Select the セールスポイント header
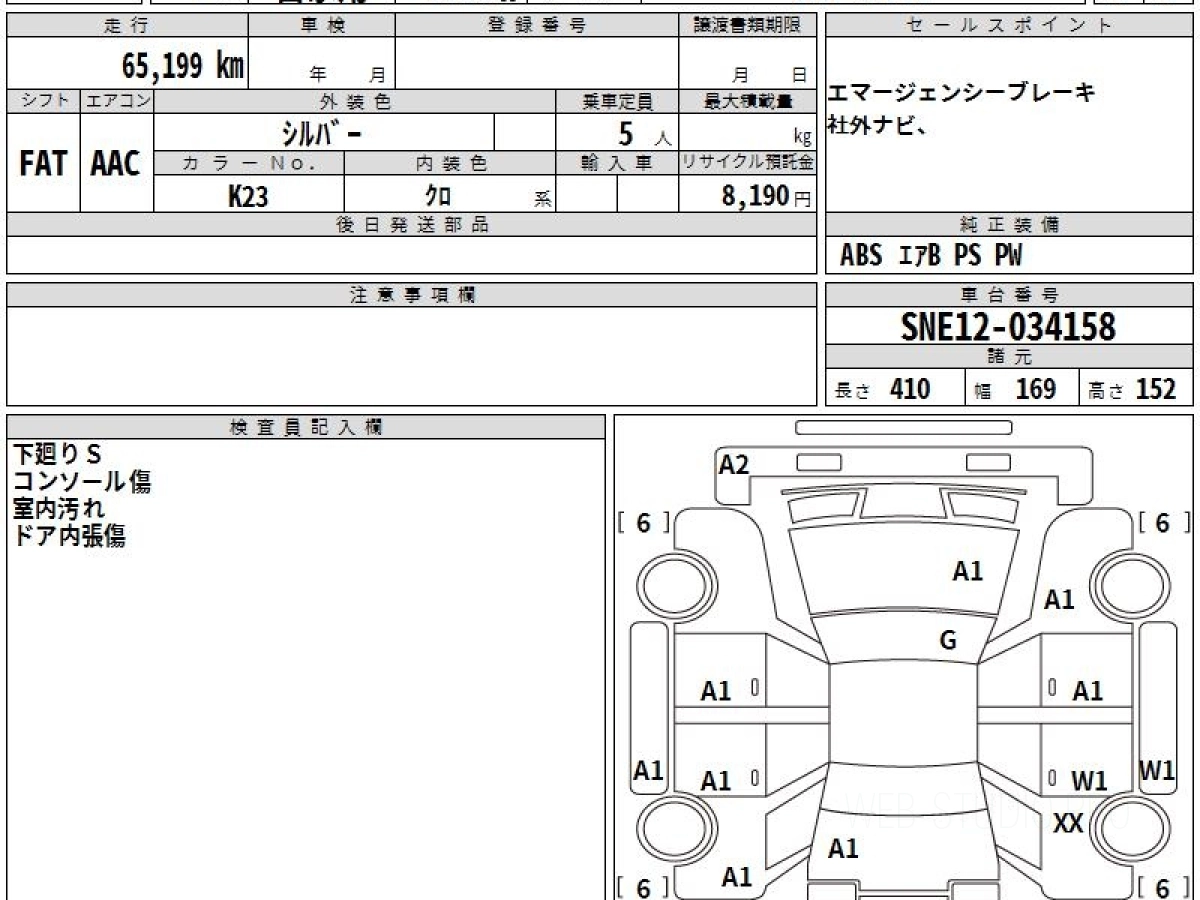This screenshot has height=900, width=1200. click(1010, 26)
